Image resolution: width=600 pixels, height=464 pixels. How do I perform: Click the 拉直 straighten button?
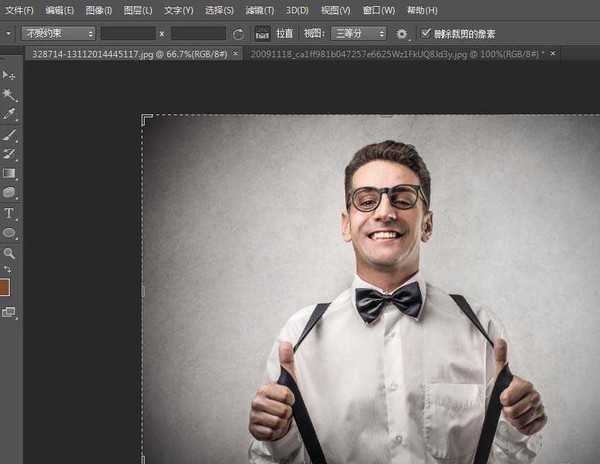point(286,33)
